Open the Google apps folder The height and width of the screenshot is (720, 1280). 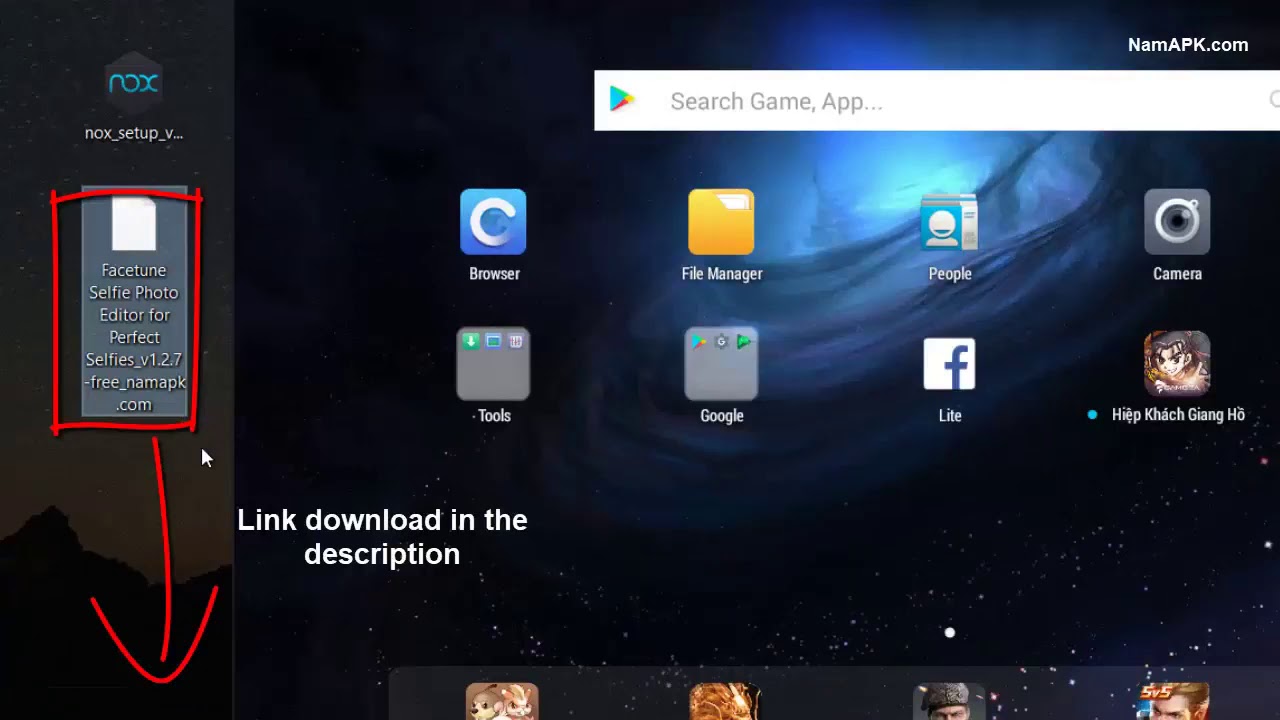click(721, 364)
